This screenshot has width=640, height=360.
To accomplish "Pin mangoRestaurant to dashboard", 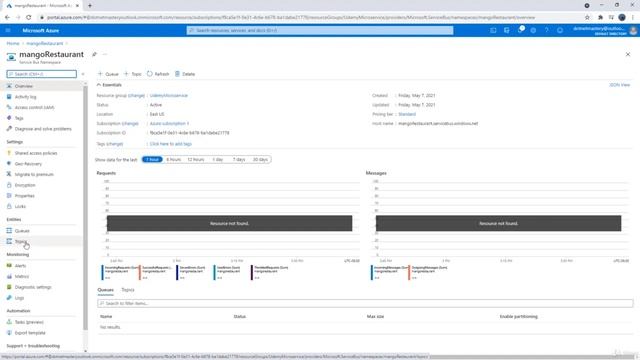I will coord(94,54).
